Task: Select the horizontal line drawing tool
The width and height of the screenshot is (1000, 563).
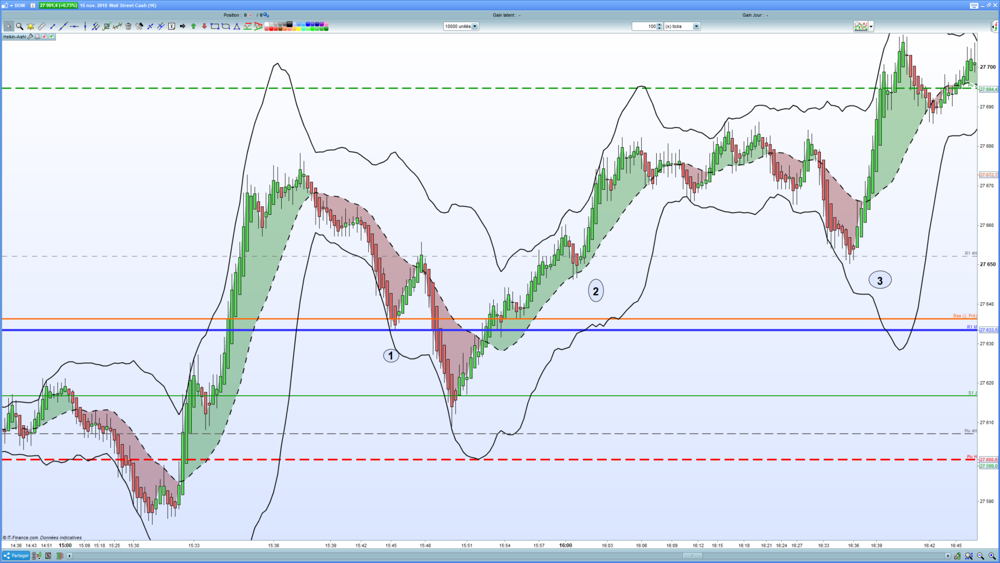Action: pyautogui.click(x=74, y=26)
